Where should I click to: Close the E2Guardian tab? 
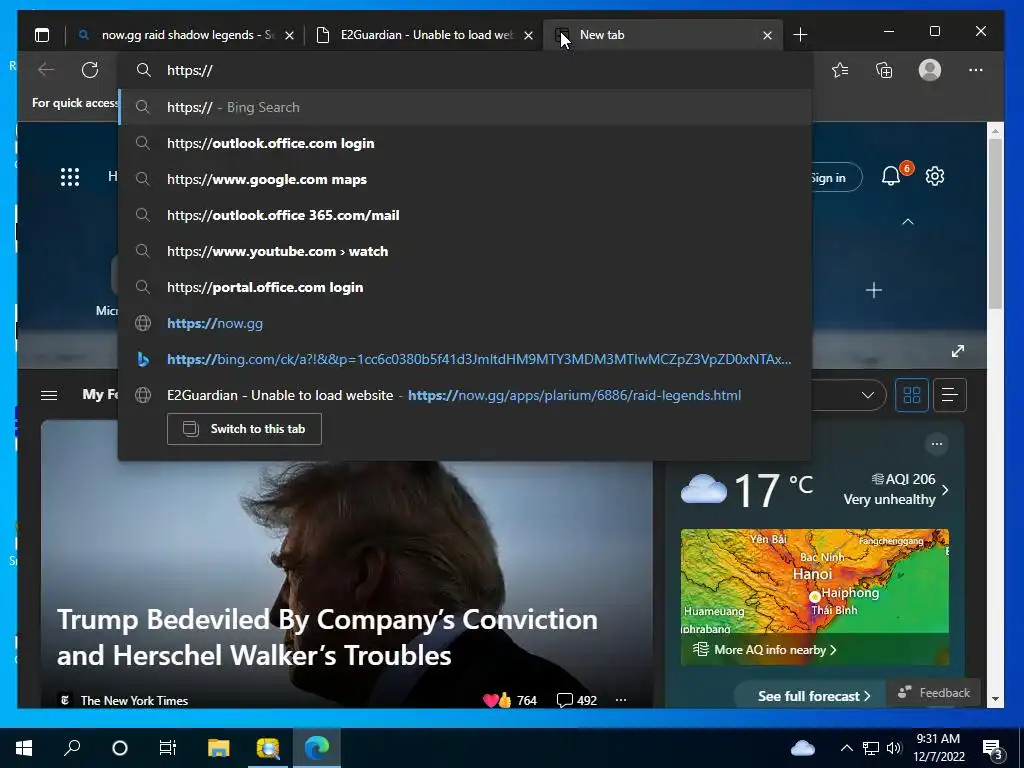528,35
